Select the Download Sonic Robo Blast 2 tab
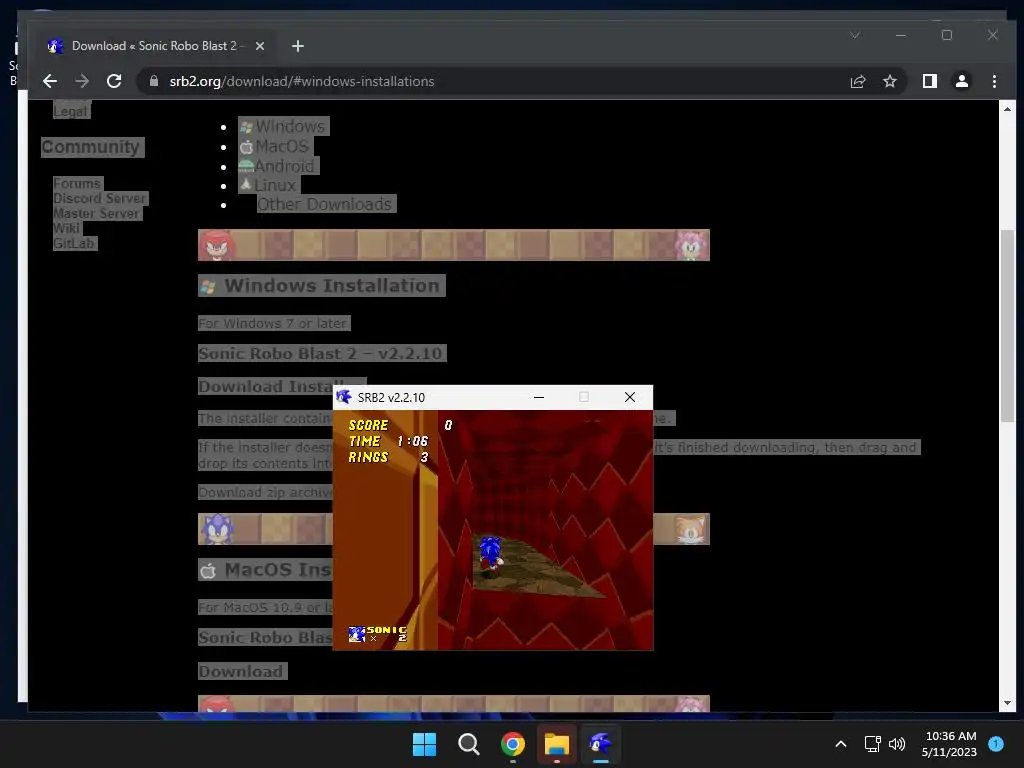This screenshot has height=768, width=1024. 157,46
